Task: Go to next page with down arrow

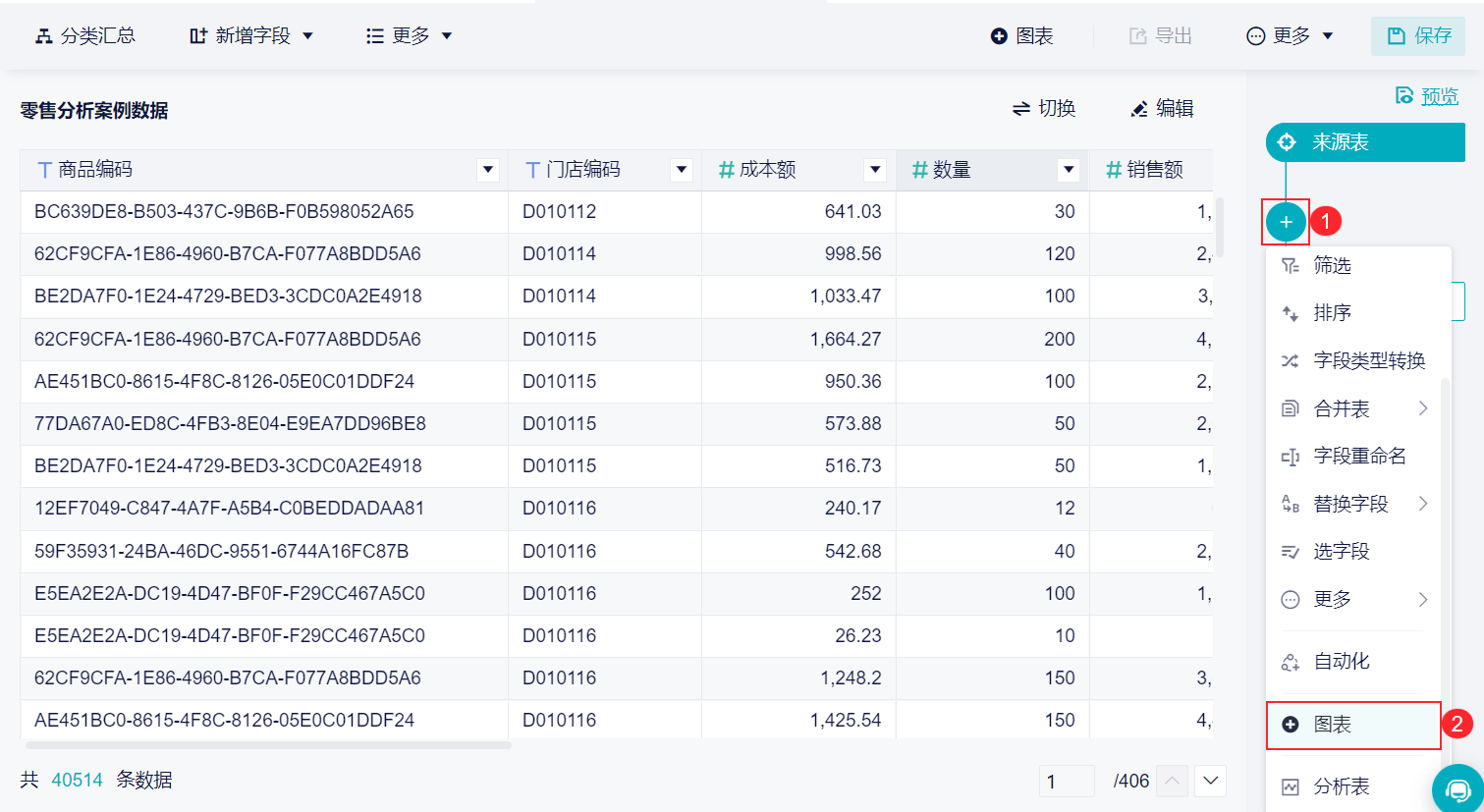Action: [1210, 782]
